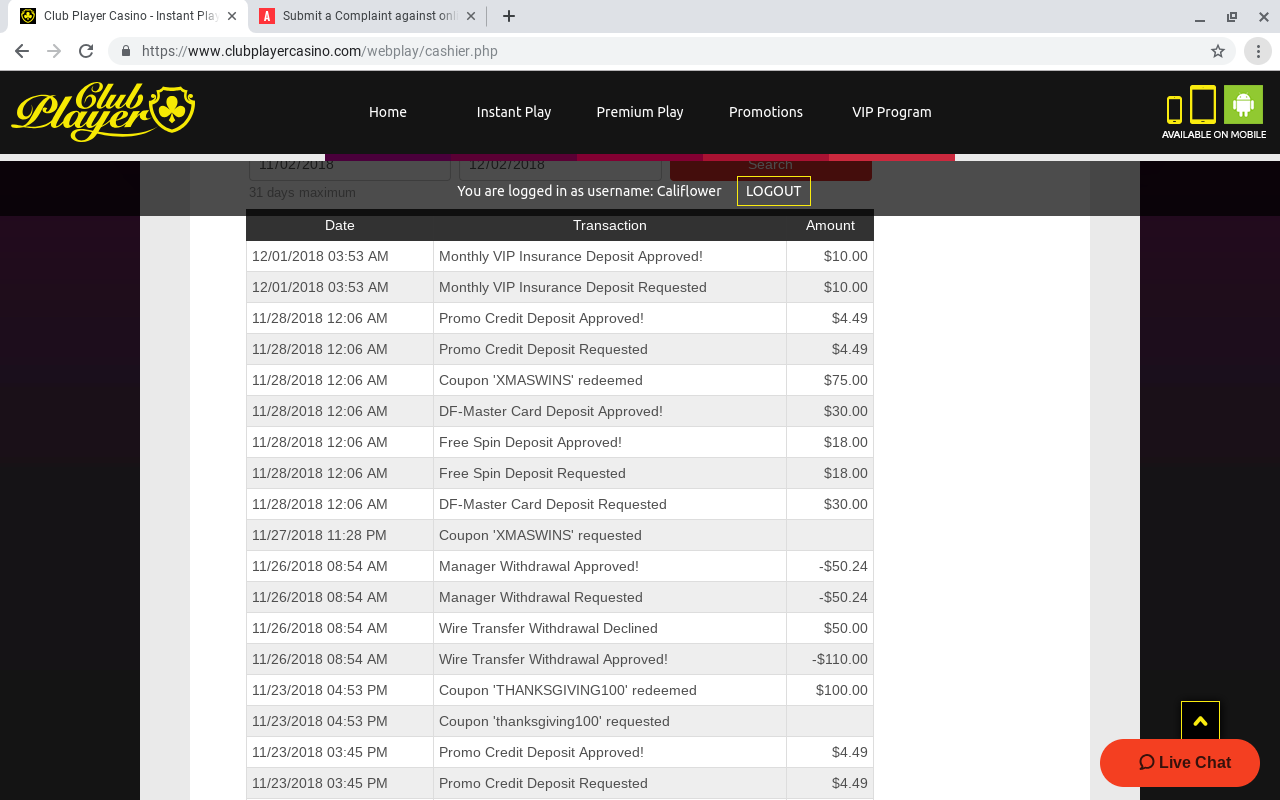Select 'Monthly VIP Insurance Deposit Approved!' row text
The height and width of the screenshot is (800, 1280).
571,256
